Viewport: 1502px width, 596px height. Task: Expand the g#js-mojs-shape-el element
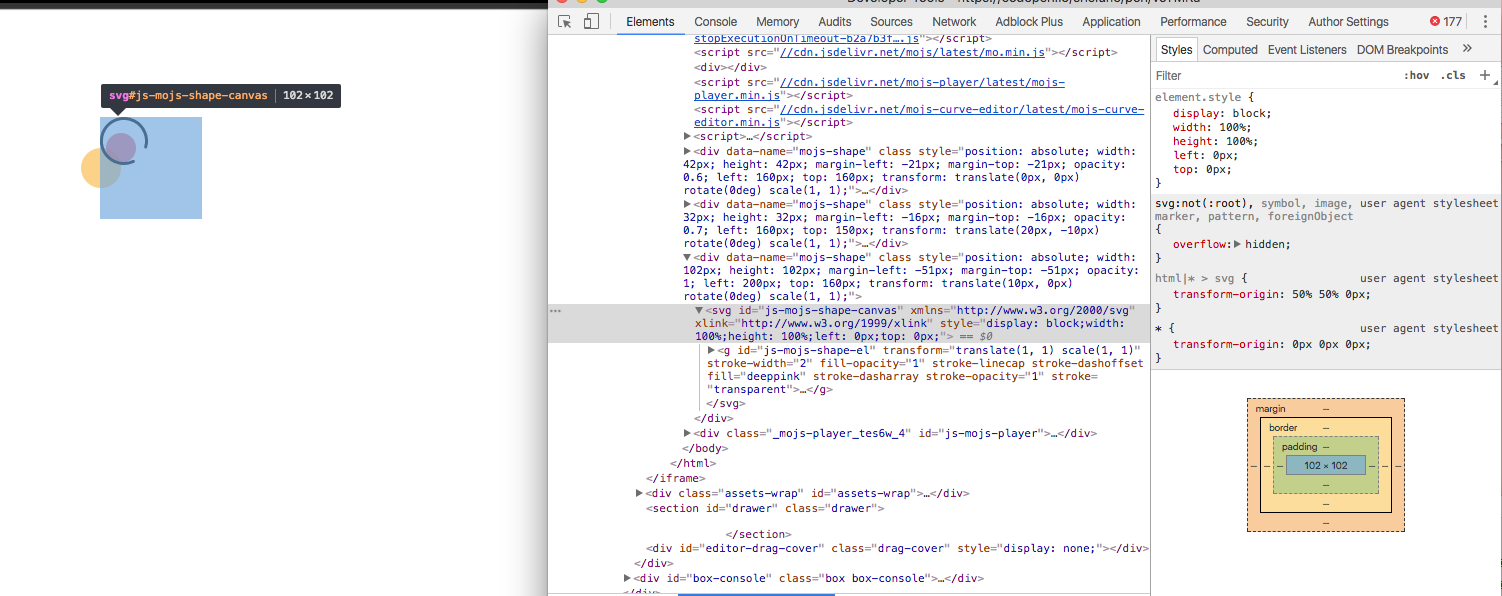(x=710, y=349)
